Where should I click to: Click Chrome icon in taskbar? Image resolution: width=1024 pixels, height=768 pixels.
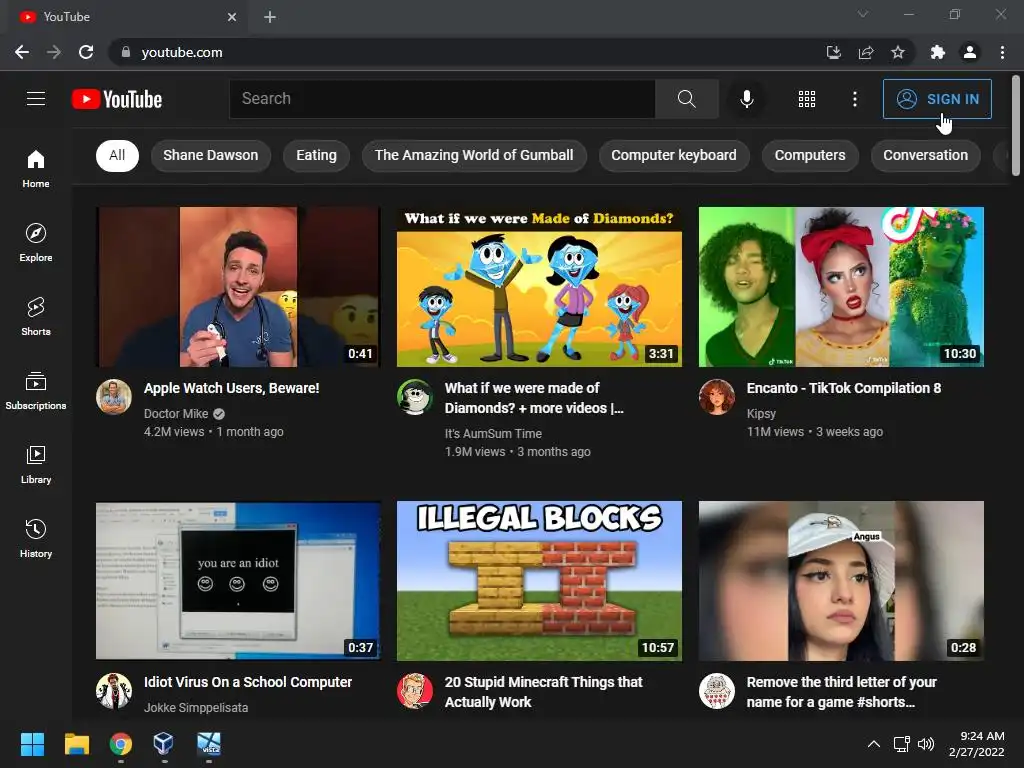pyautogui.click(x=121, y=744)
